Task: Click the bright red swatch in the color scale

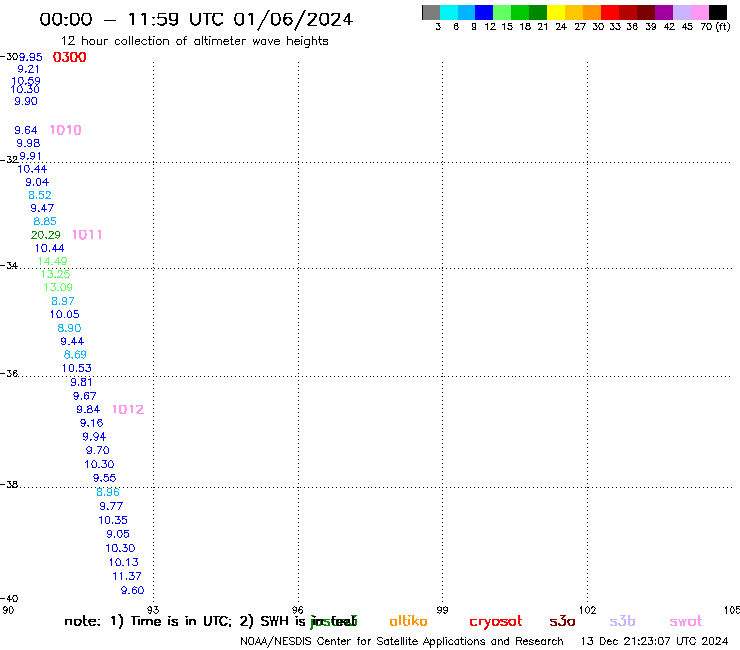Action: [x=610, y=12]
